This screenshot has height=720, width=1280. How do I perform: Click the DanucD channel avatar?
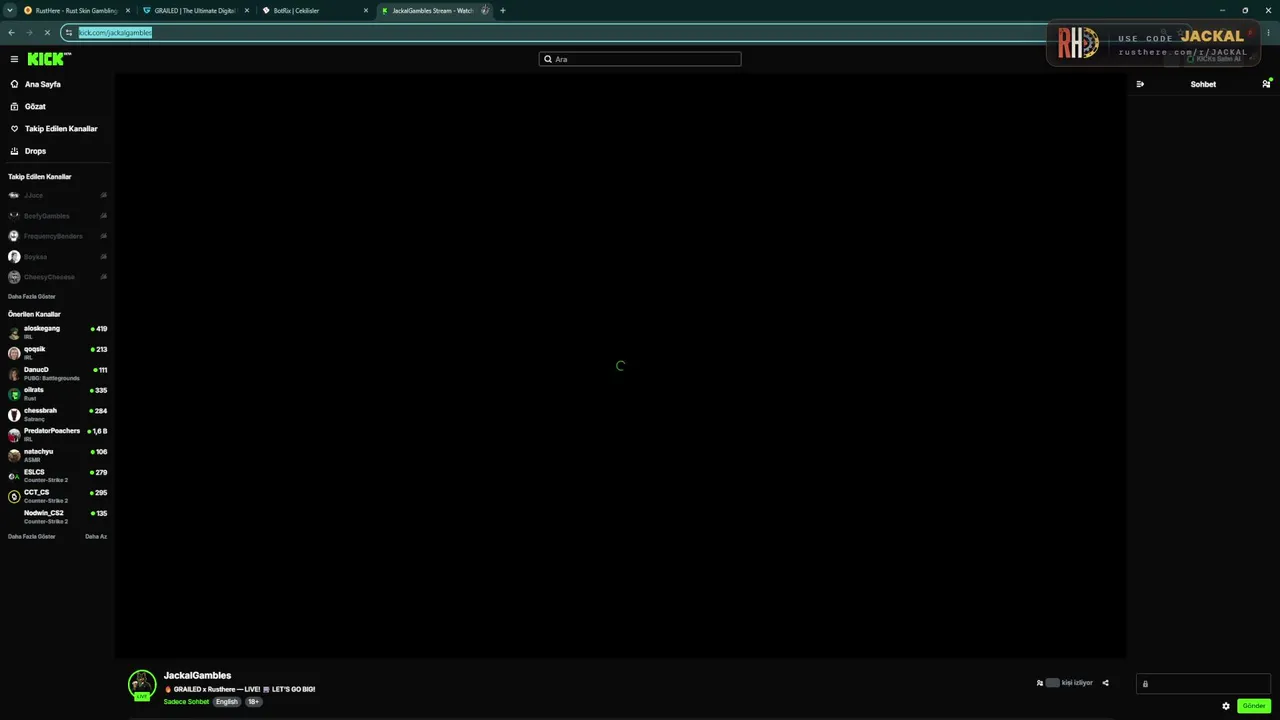[x=14, y=374]
